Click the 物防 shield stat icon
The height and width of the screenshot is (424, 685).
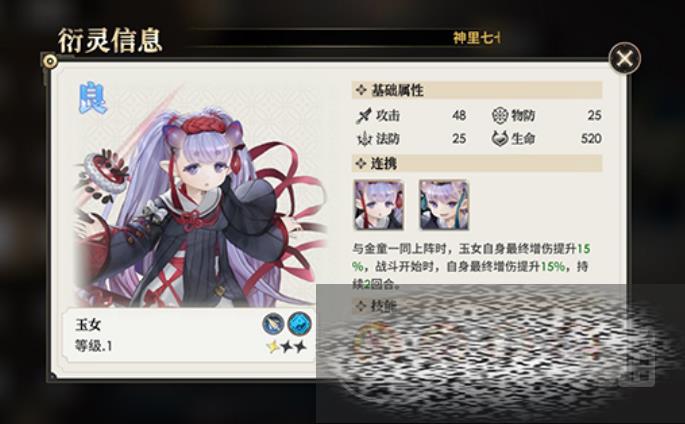[500, 115]
